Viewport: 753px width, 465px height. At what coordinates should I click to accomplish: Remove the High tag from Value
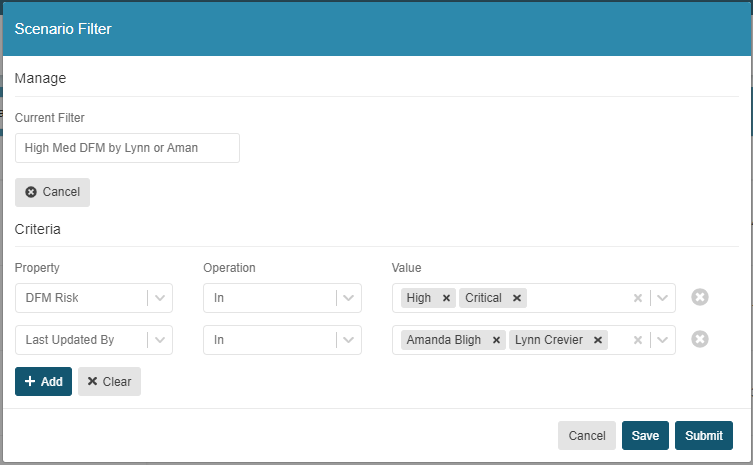pos(446,298)
